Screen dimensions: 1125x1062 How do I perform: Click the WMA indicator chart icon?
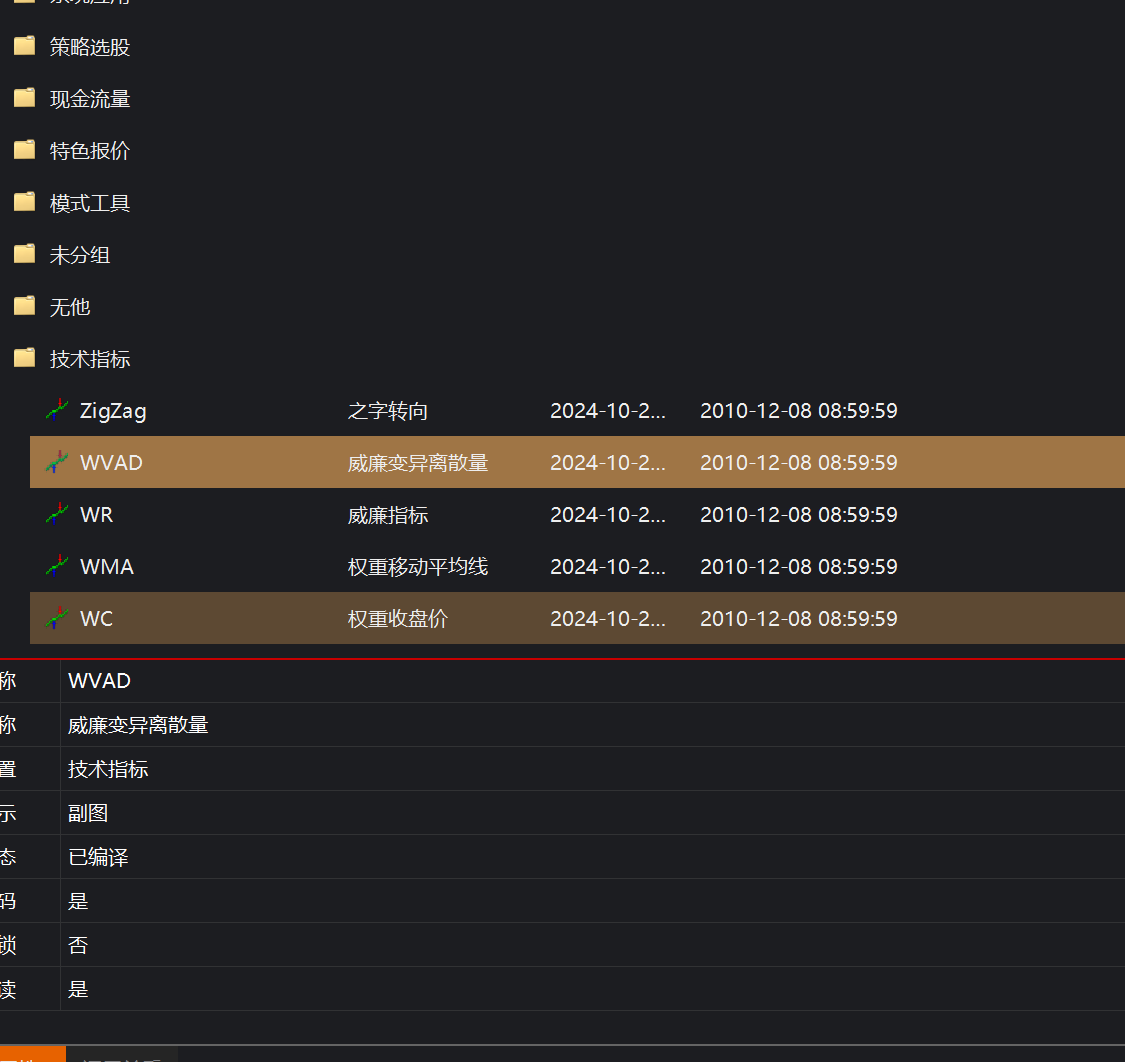point(57,566)
